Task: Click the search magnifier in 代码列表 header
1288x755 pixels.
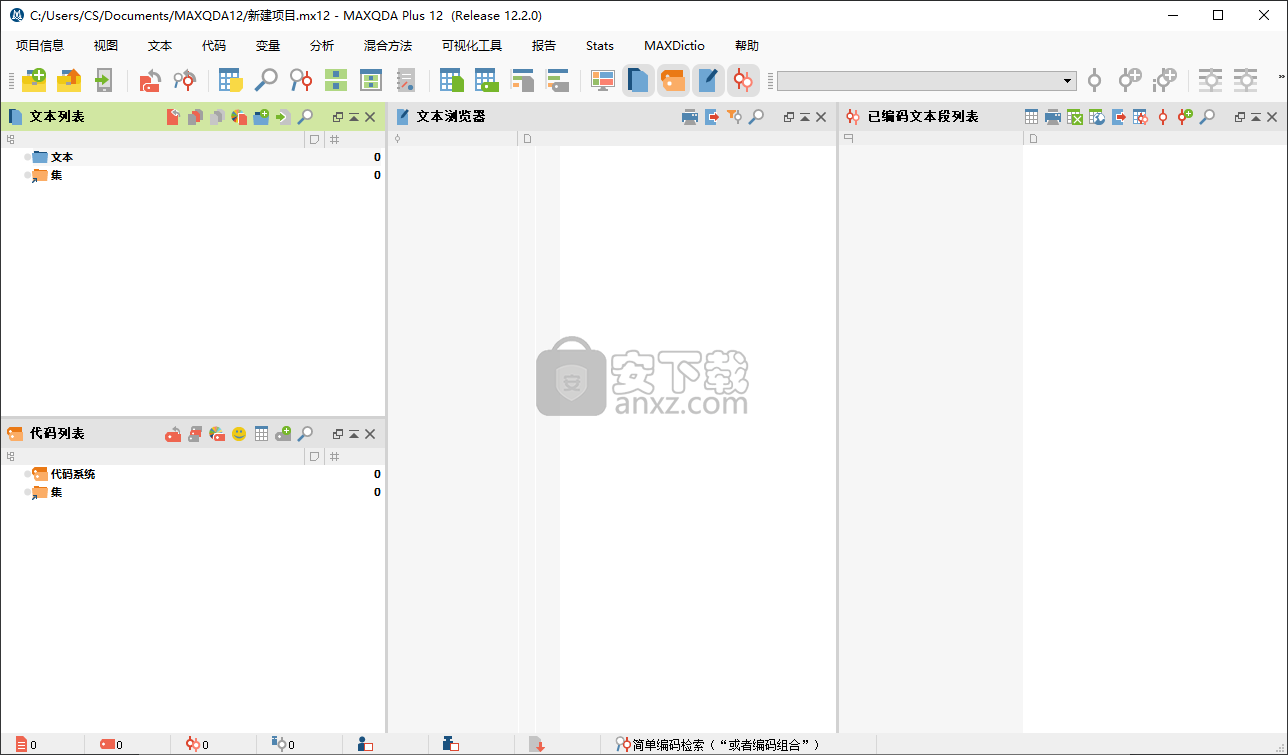Action: pyautogui.click(x=305, y=434)
